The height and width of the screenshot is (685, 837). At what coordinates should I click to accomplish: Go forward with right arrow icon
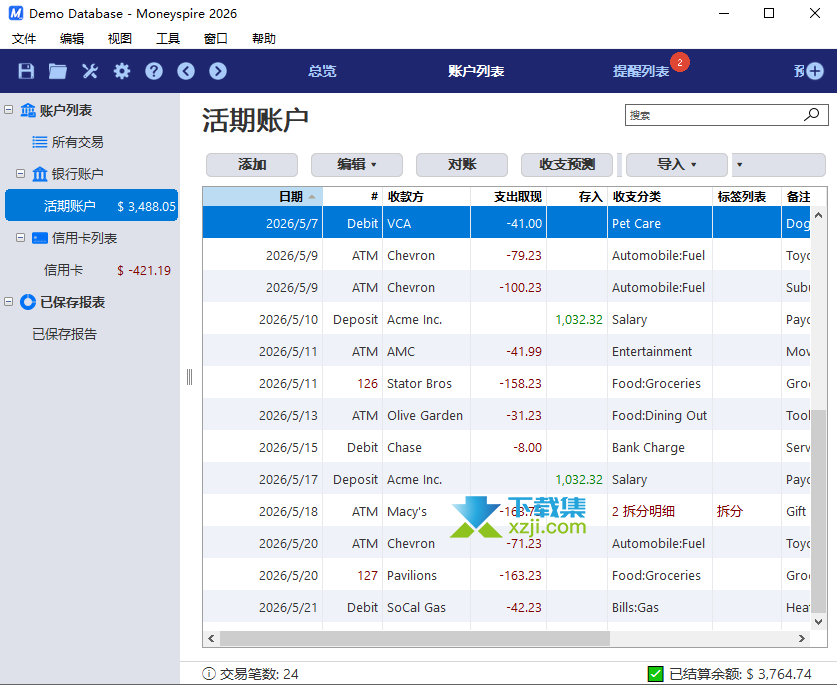(x=218, y=71)
